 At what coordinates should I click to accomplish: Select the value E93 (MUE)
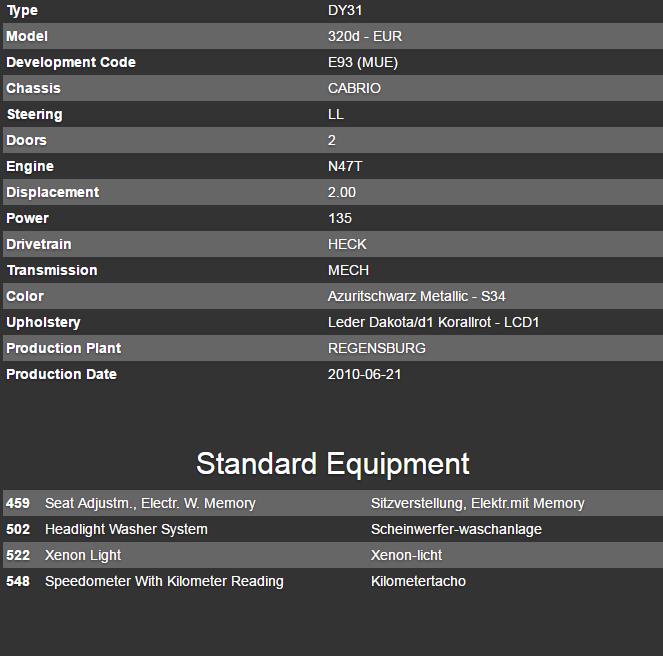coord(363,63)
